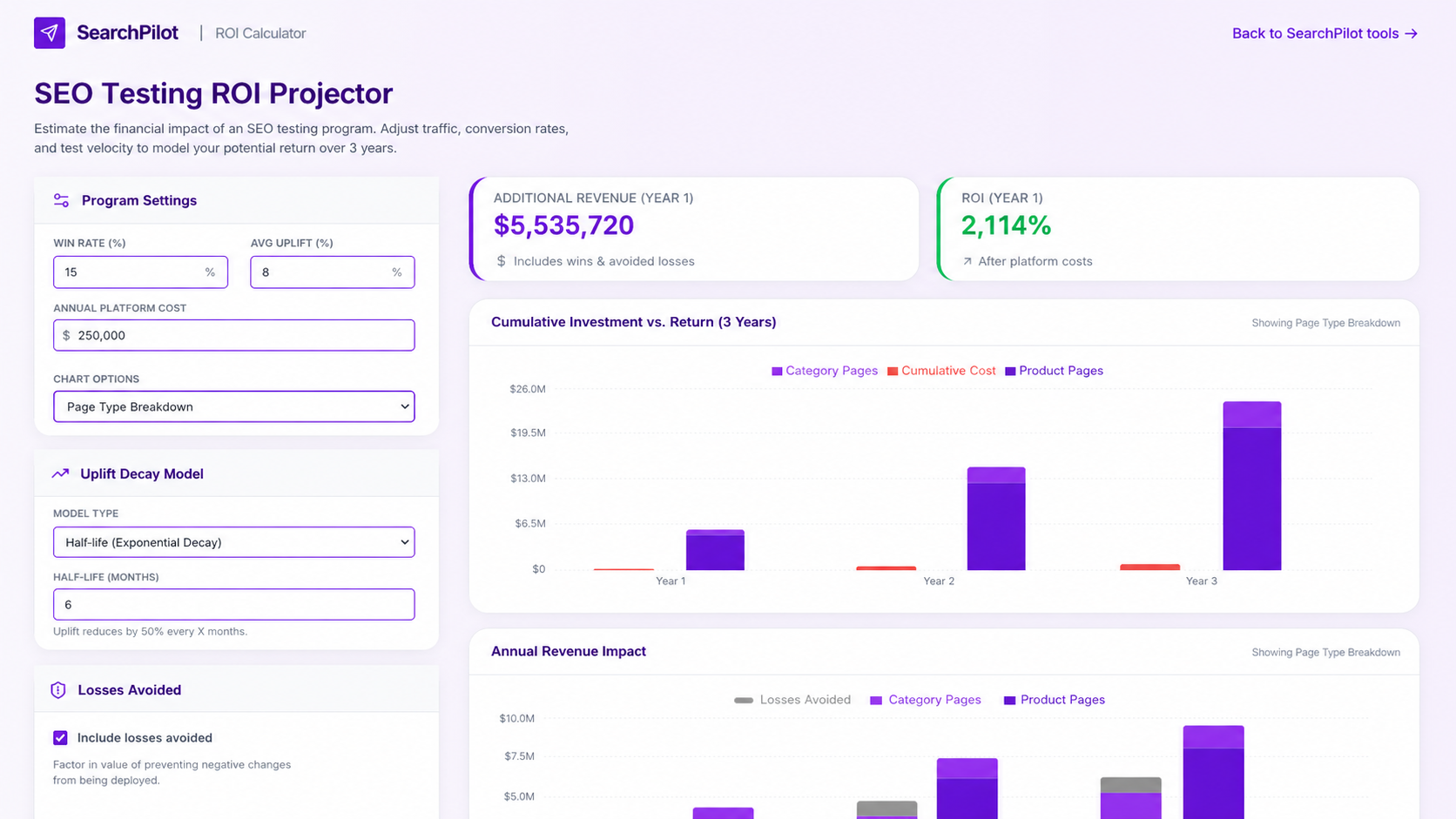The height and width of the screenshot is (819, 1456).
Task: Click the Year 2 purple bar in cumulative chart
Action: [996, 519]
